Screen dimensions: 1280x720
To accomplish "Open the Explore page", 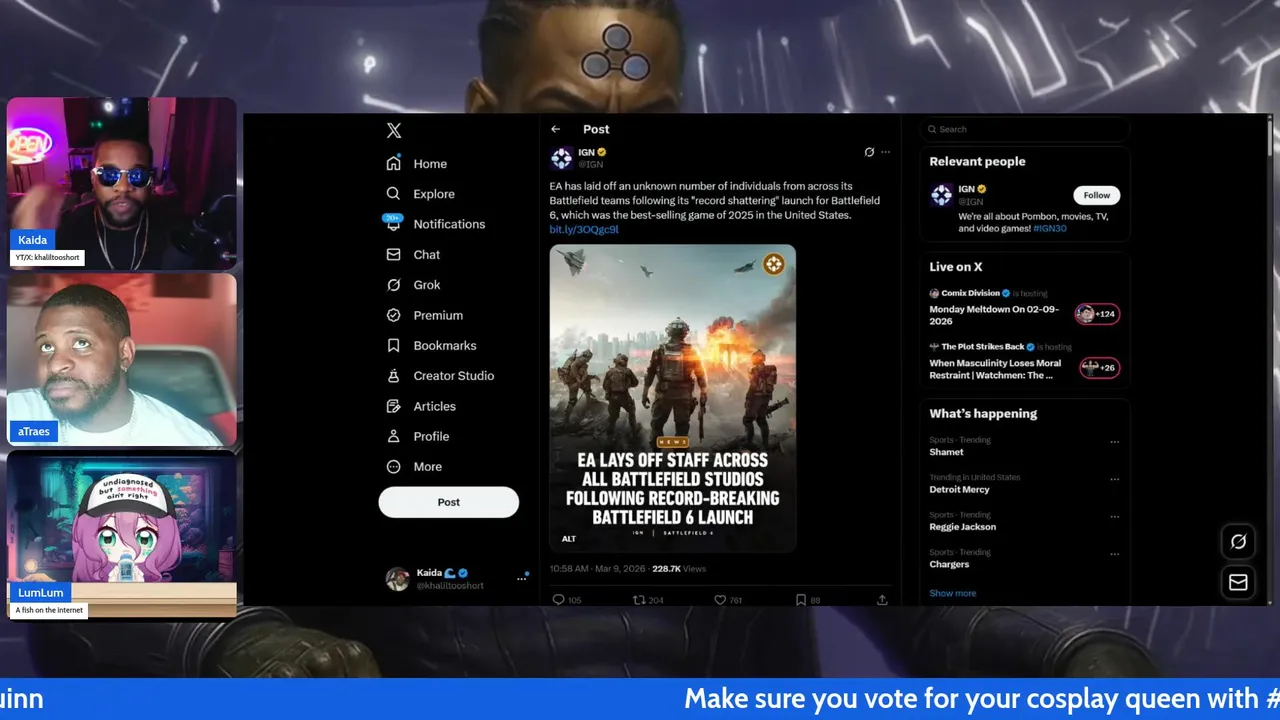I will pyautogui.click(x=420, y=194).
